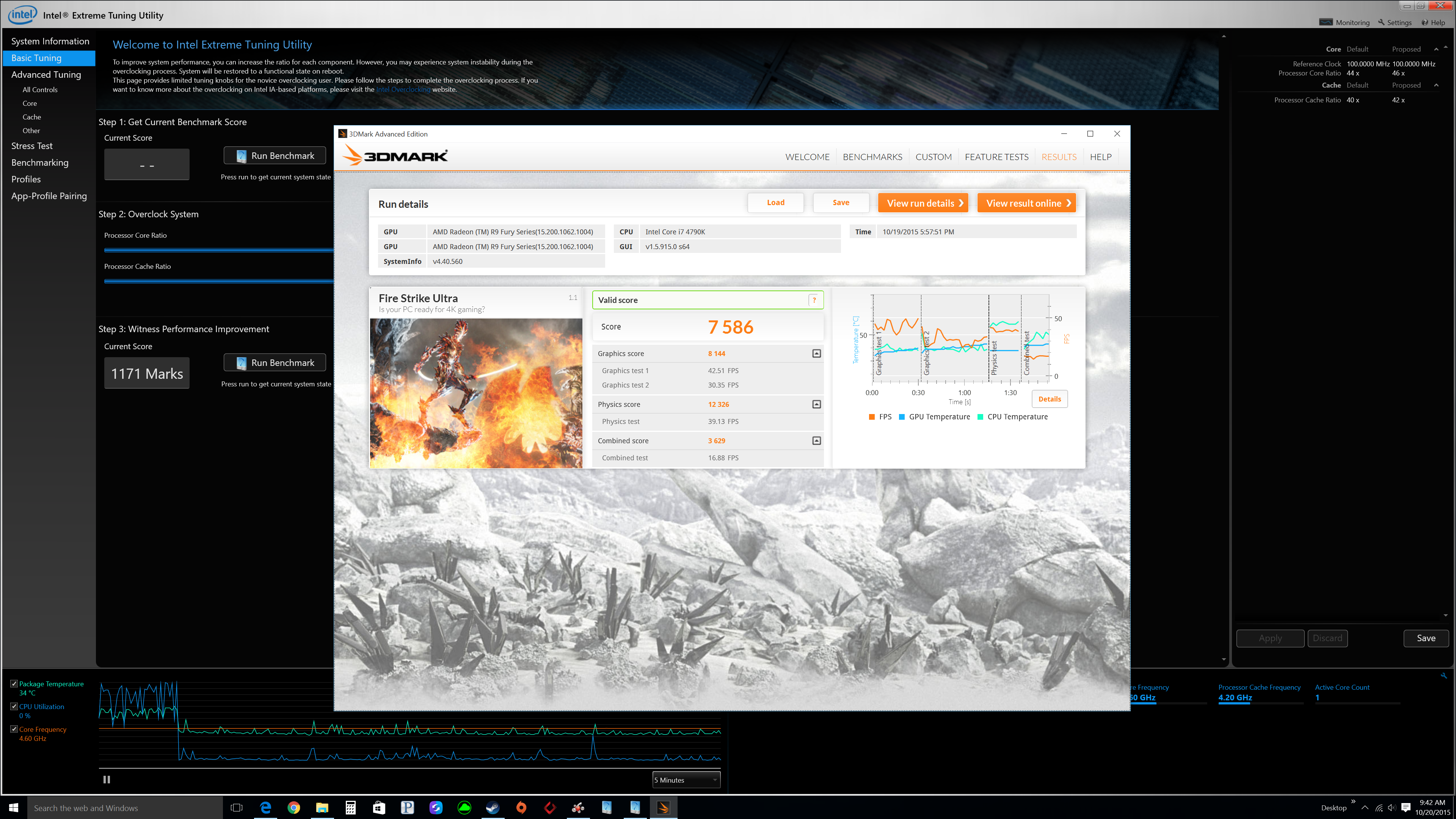
Task: Click wrench icon above Active Core Count
Action: coord(1443,675)
